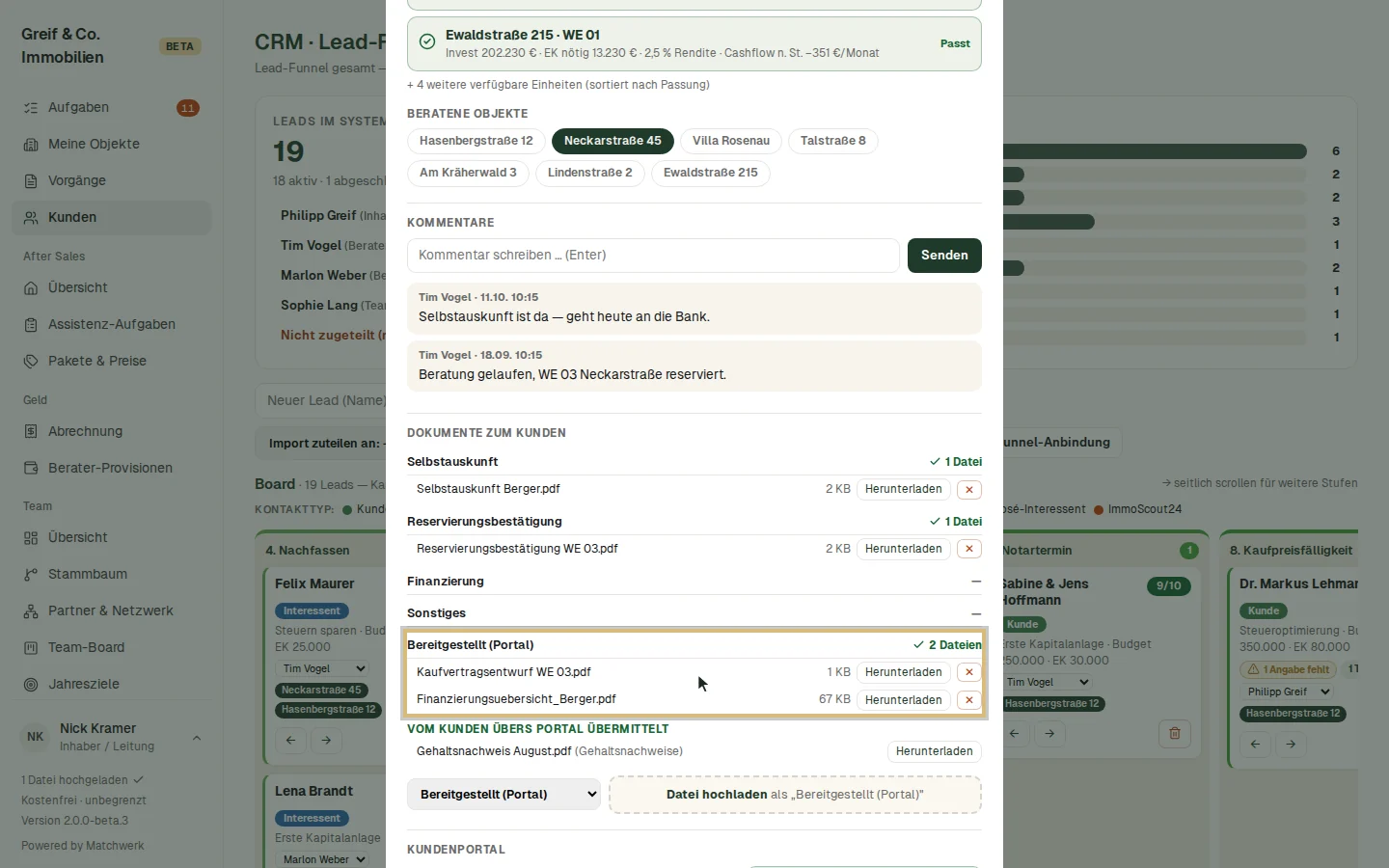Toggle Villa Rosenau object chip

coord(731,141)
